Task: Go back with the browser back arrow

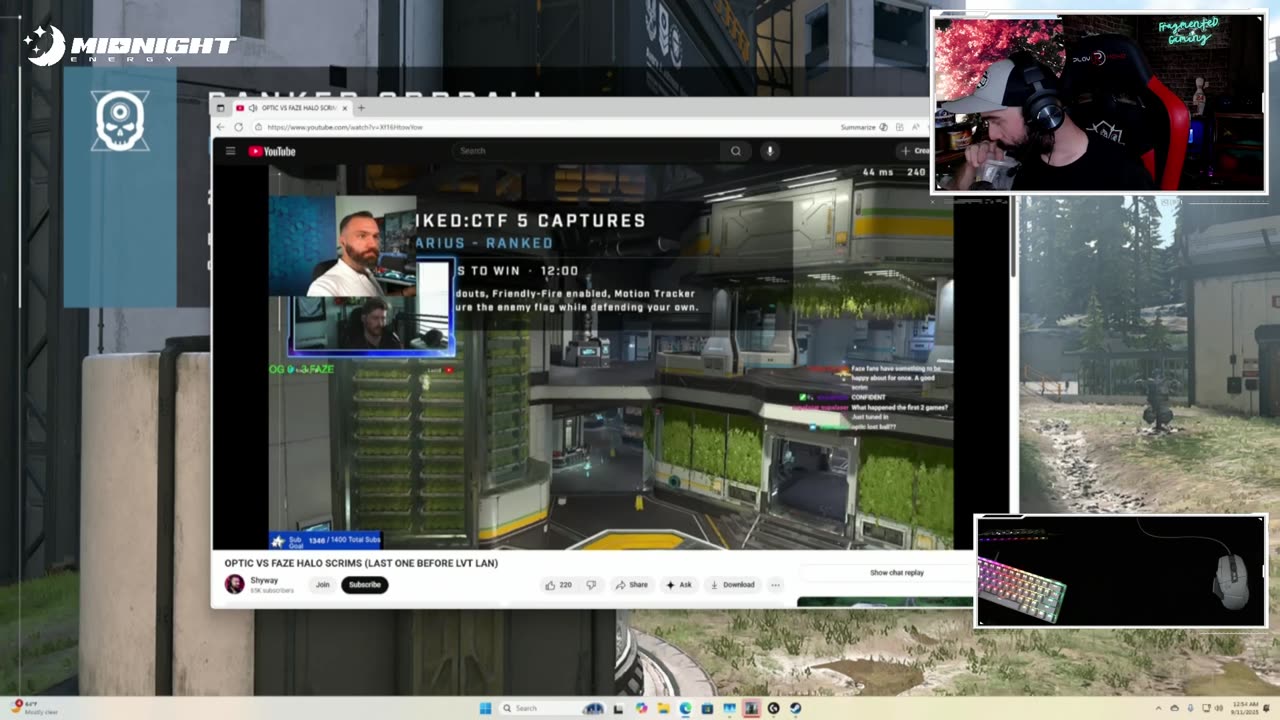Action: pyautogui.click(x=220, y=127)
